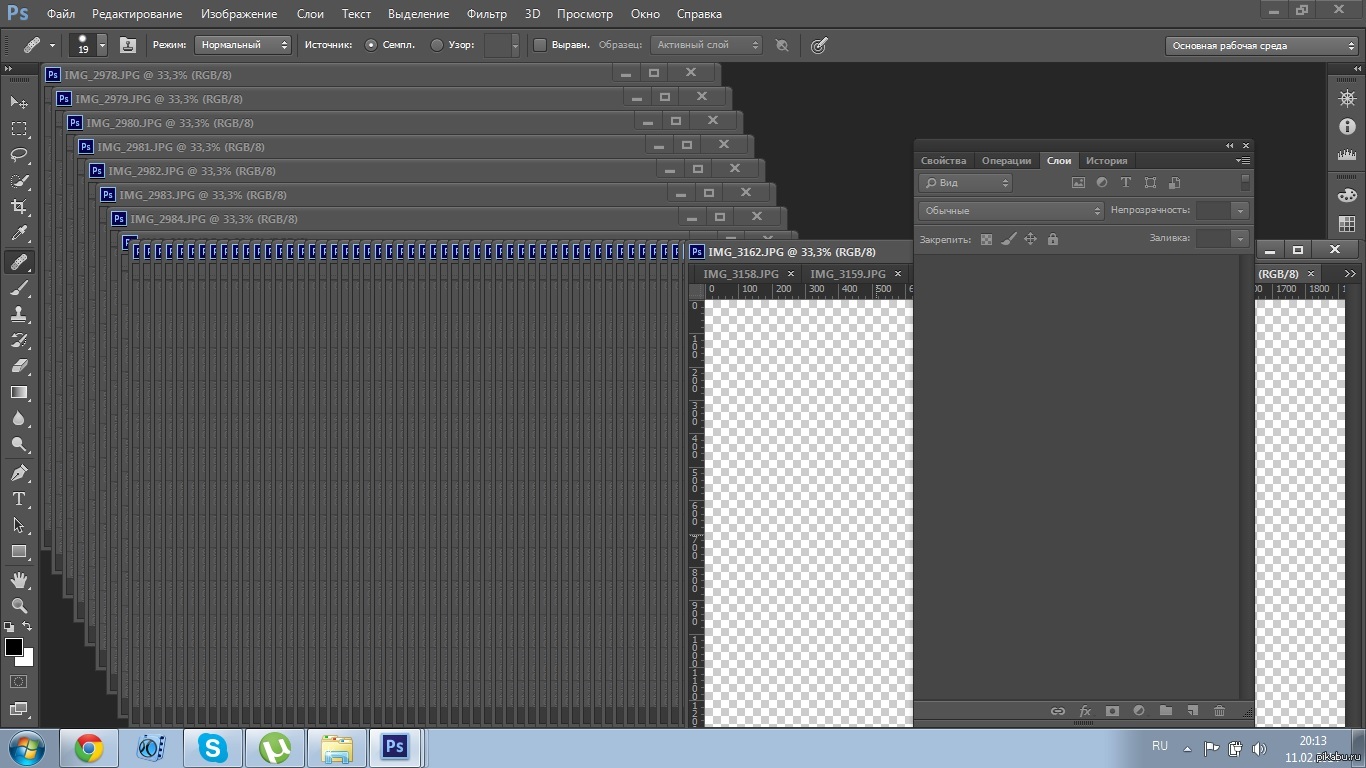Swap foreground and background colors

[27, 627]
